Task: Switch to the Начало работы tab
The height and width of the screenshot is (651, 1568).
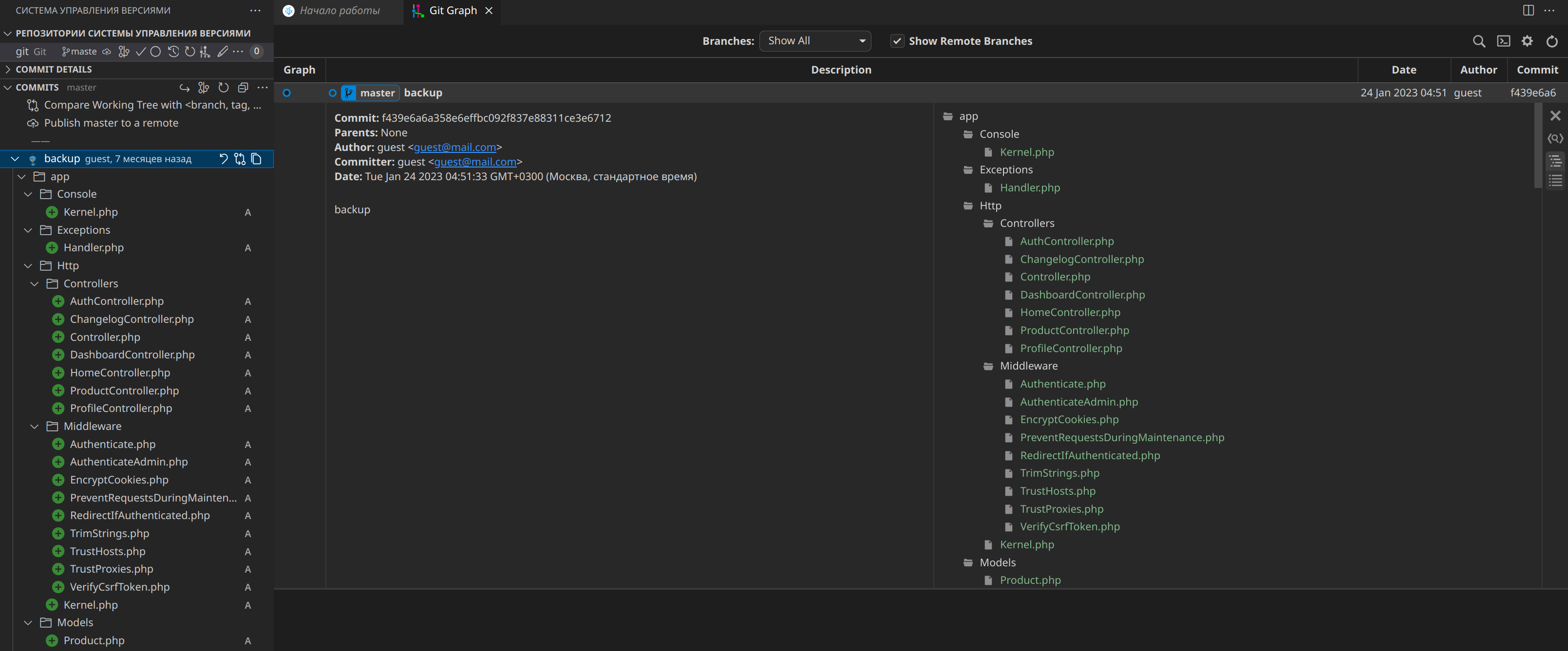Action: point(339,10)
